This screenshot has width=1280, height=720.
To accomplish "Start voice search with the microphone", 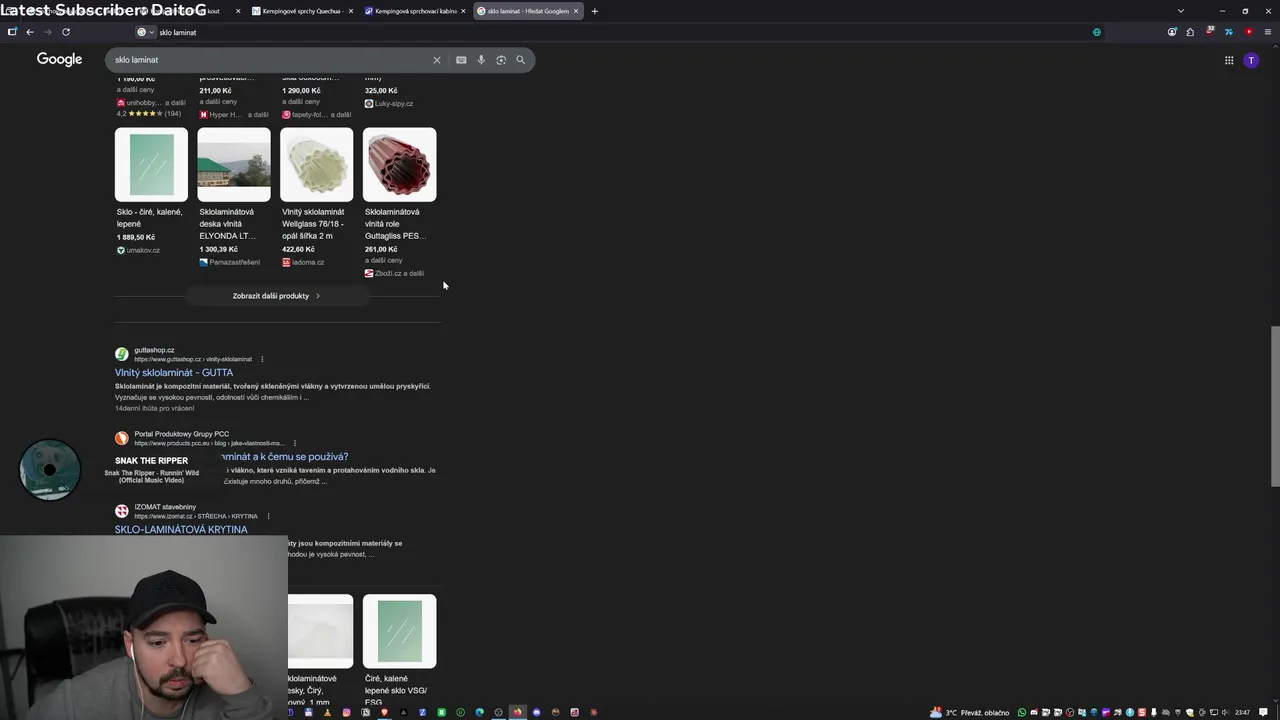I will [x=481, y=60].
